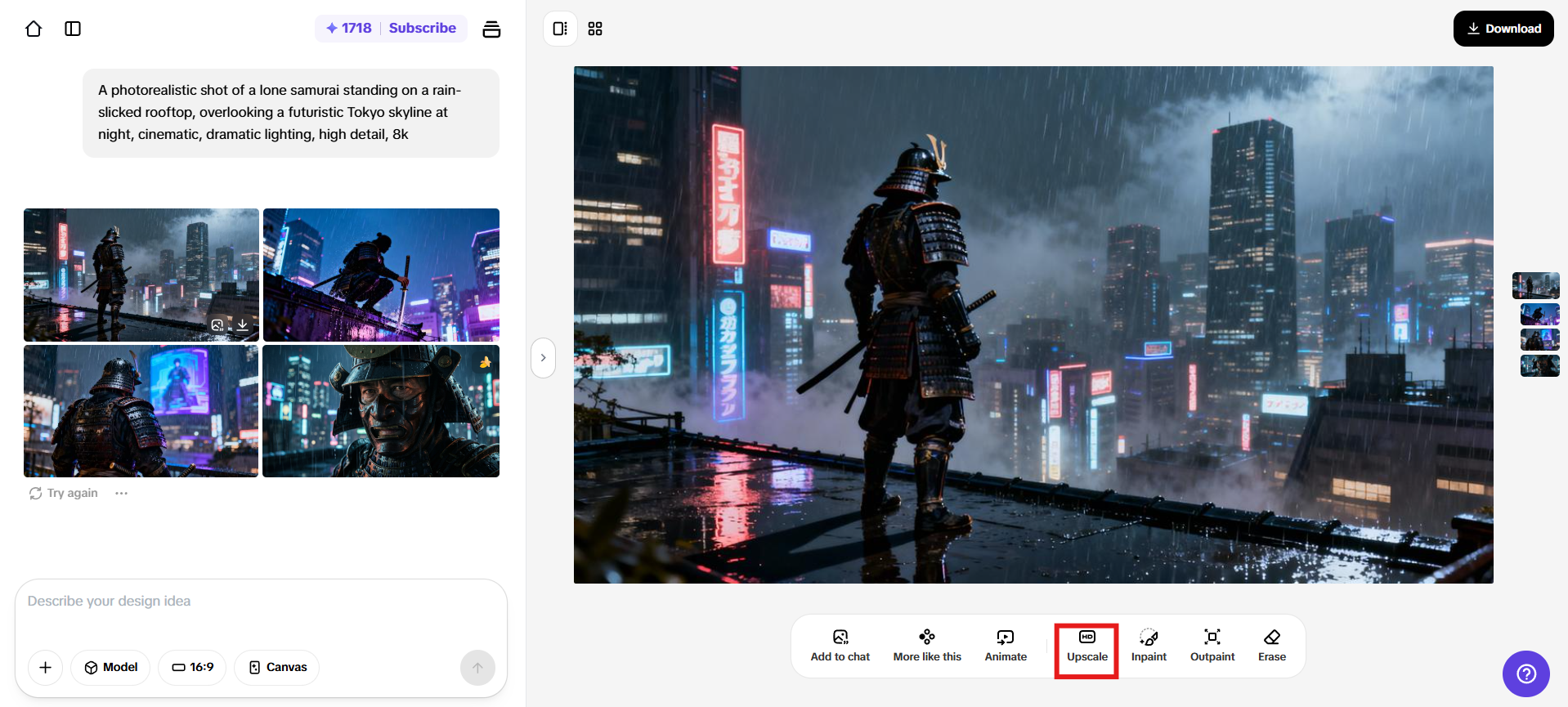Download first result via thumbnail overlay icon
Viewport: 1568px width, 707px height.
point(243,324)
